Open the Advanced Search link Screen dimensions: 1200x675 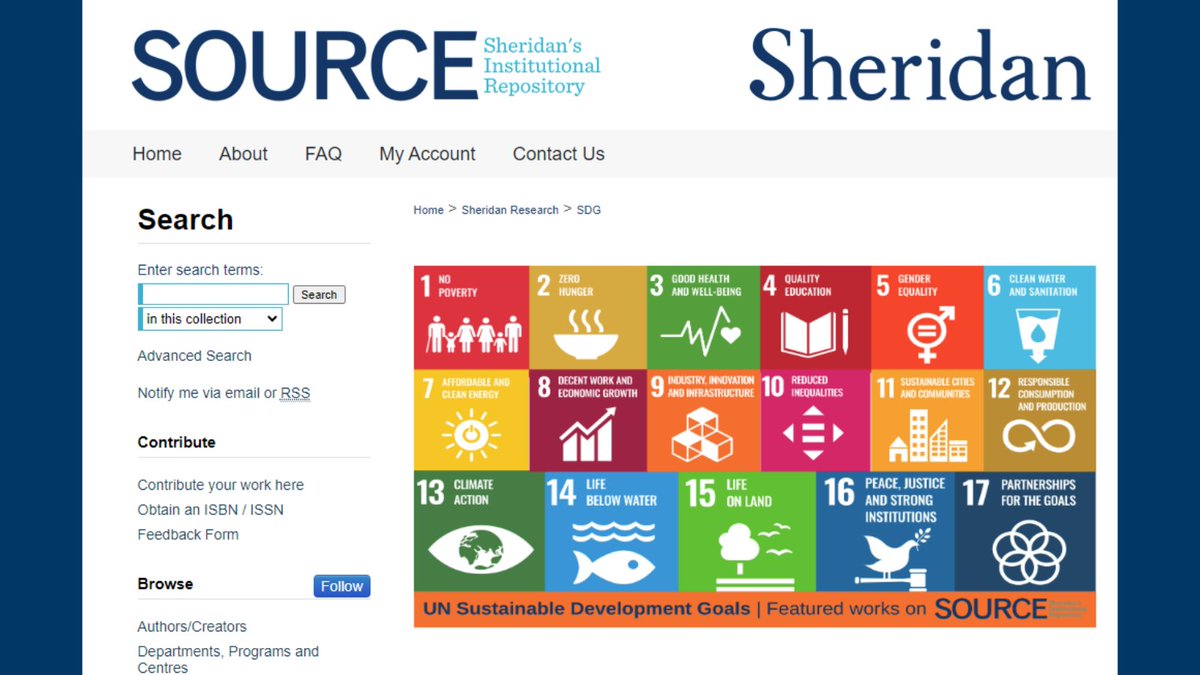(194, 356)
